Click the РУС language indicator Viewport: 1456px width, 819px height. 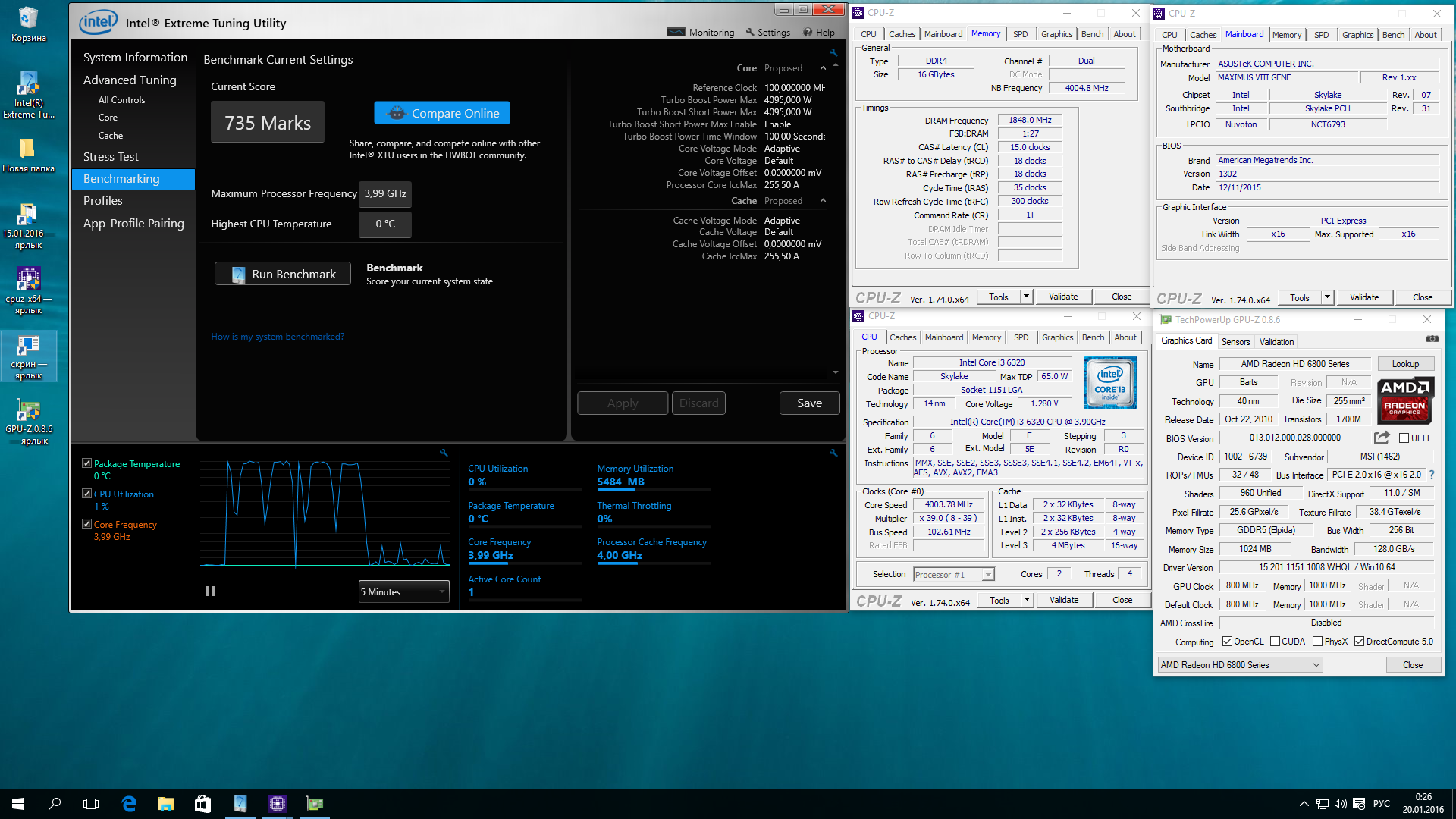[1382, 804]
